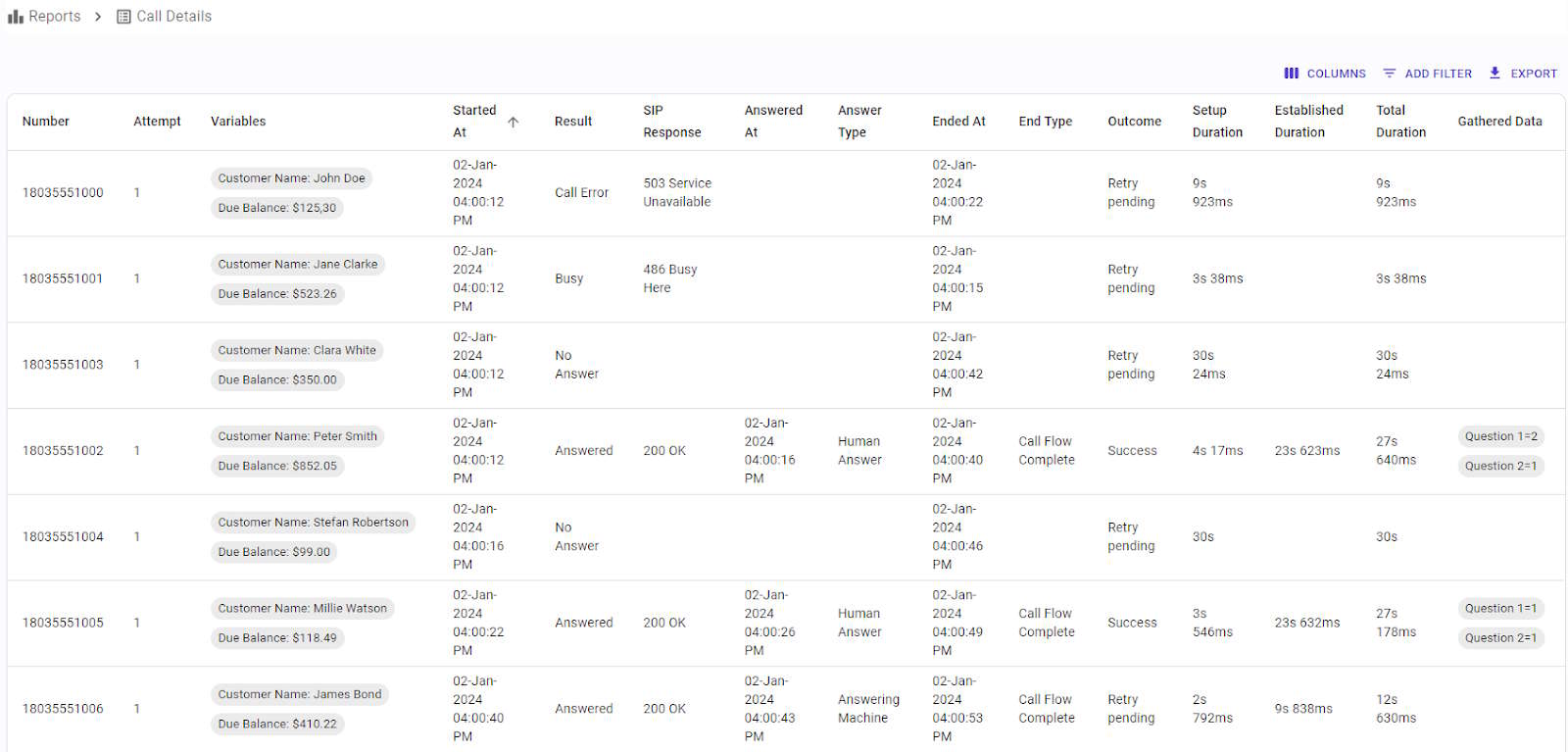Click the Due Balance: $99.00 chip
Image resolution: width=1568 pixels, height=752 pixels.
[x=274, y=552]
